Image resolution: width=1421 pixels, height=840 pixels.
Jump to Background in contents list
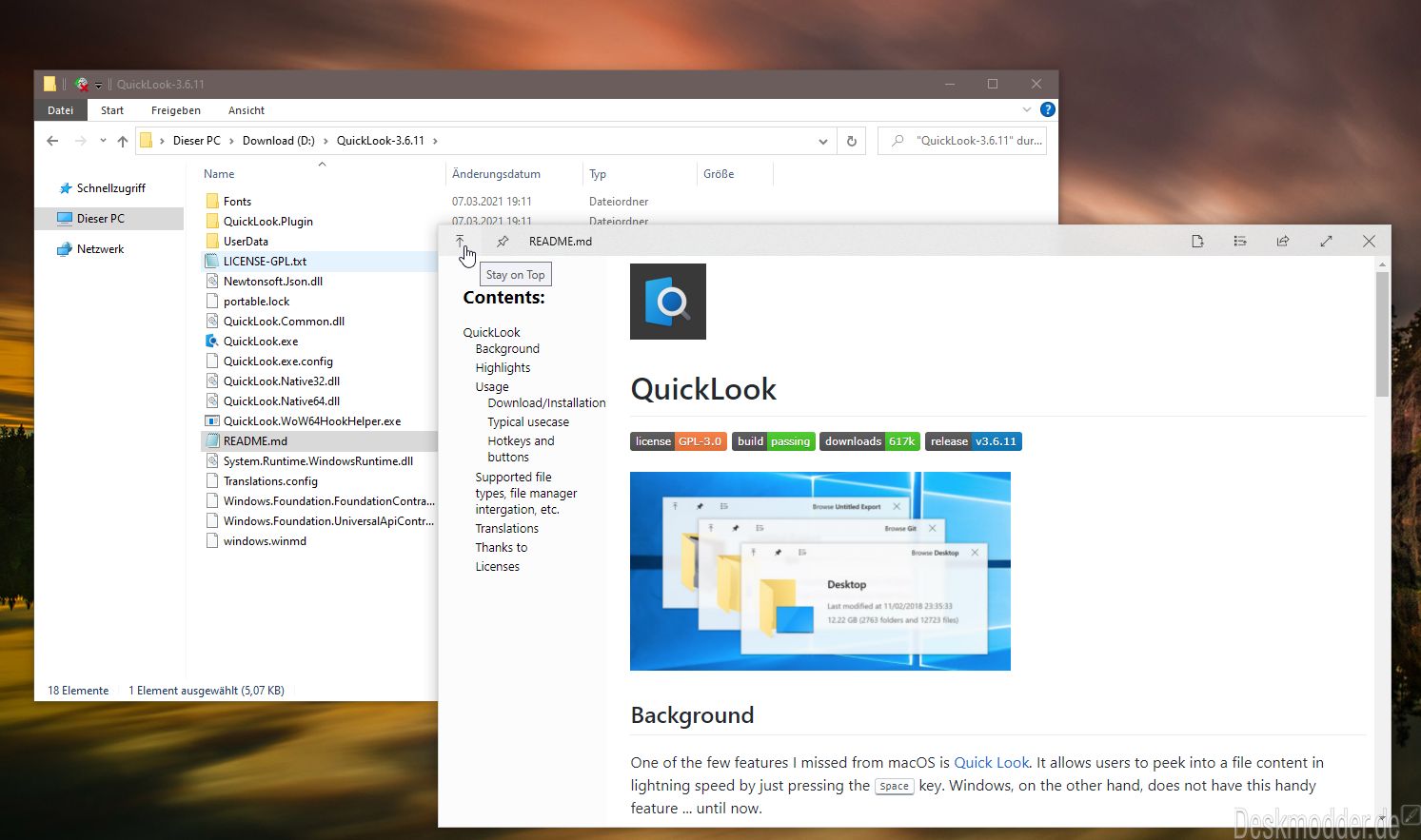click(x=507, y=349)
